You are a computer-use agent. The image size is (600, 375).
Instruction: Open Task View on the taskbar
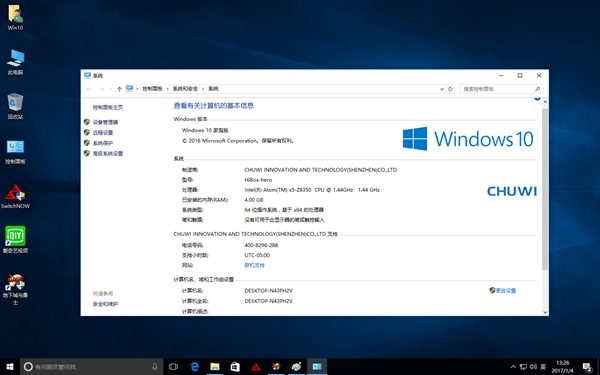tap(173, 367)
